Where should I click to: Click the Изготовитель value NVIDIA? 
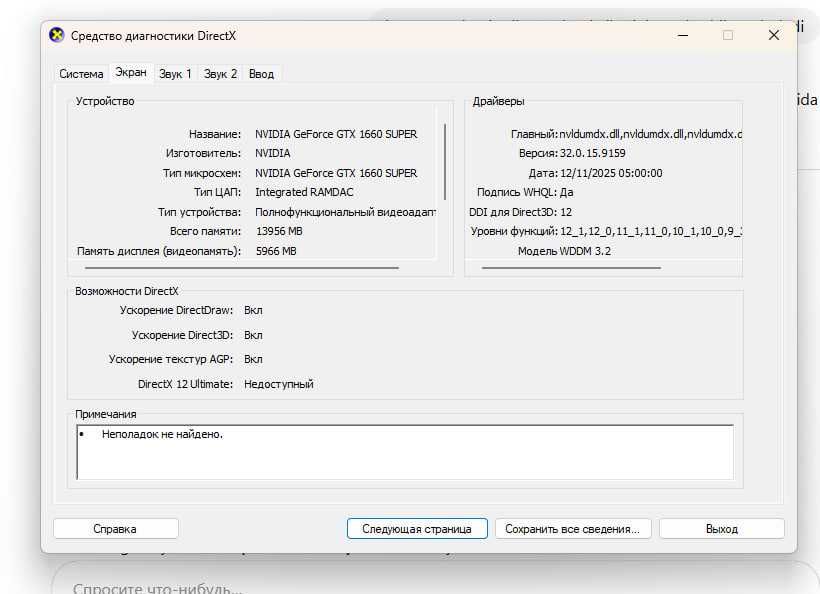click(272, 153)
